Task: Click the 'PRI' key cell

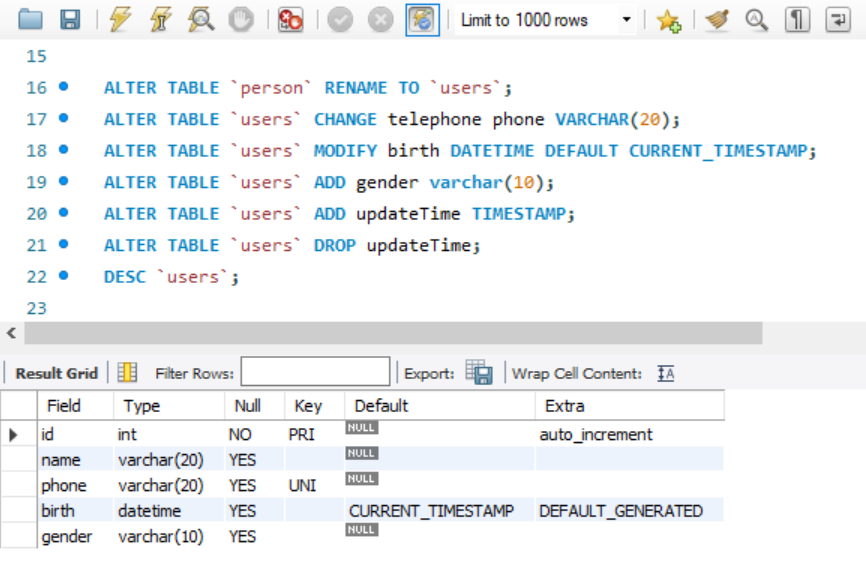Action: pos(314,435)
